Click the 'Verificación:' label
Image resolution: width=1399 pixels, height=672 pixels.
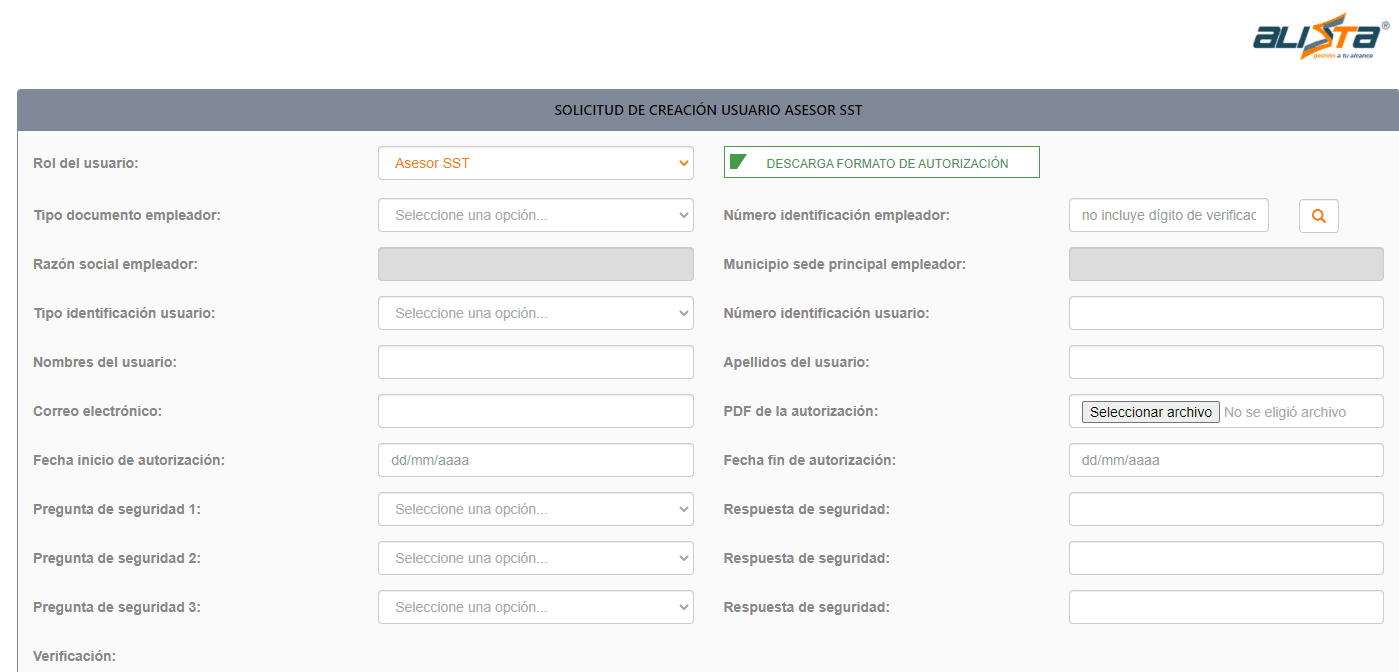tap(74, 656)
